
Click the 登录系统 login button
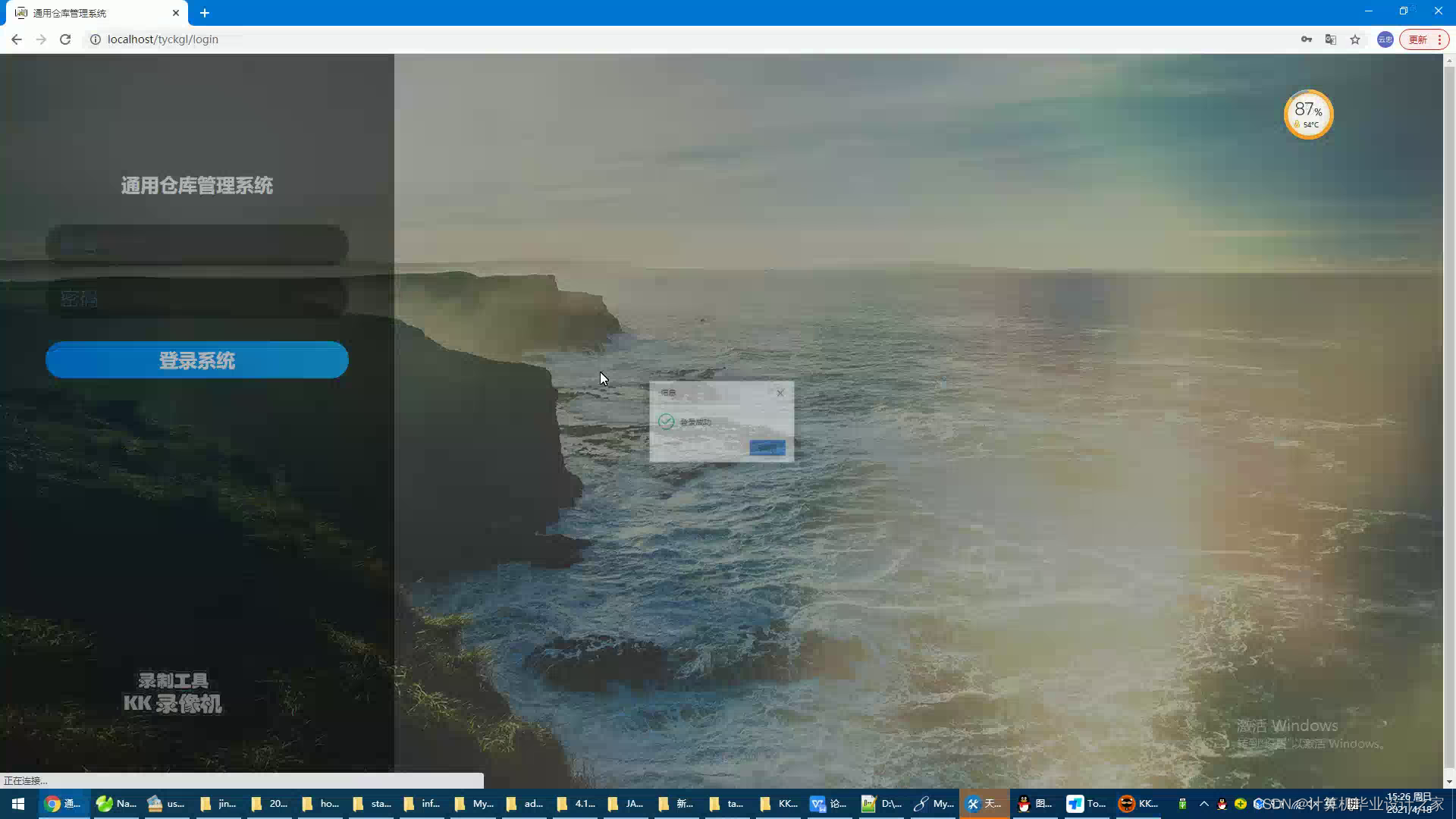coord(197,360)
